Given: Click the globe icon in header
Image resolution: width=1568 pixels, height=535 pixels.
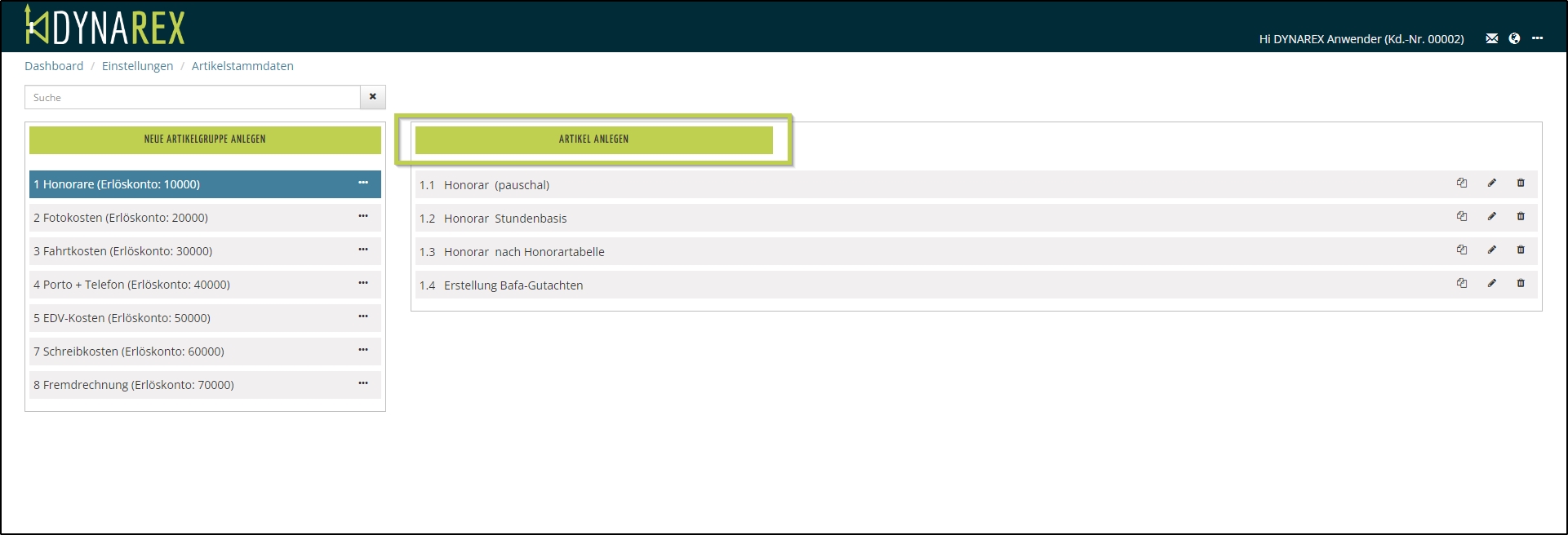Looking at the screenshot, I should coord(1514,38).
